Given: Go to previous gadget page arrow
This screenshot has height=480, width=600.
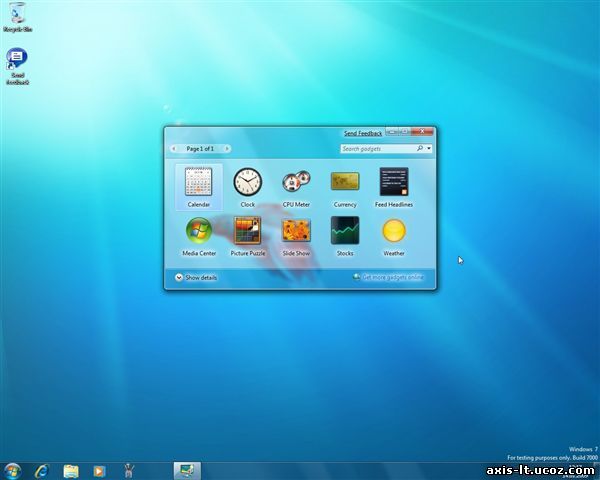Looking at the screenshot, I should 174,149.
